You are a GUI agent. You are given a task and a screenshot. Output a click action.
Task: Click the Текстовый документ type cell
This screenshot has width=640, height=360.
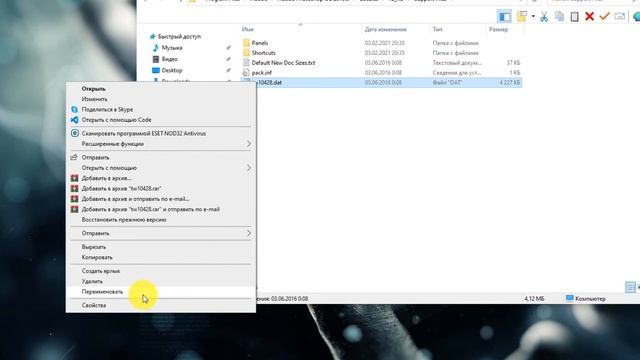point(457,62)
